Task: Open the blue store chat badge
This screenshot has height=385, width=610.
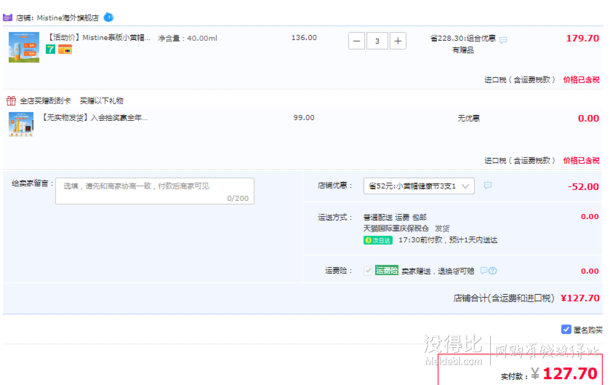Action: point(109,17)
